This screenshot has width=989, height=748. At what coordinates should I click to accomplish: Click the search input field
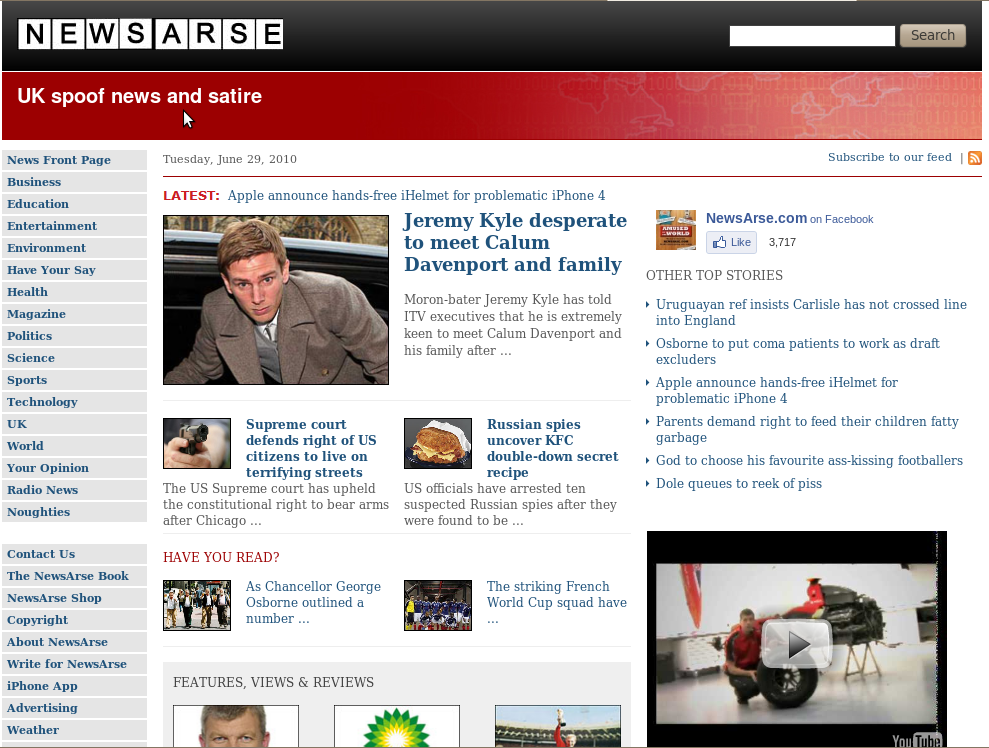(x=812, y=36)
